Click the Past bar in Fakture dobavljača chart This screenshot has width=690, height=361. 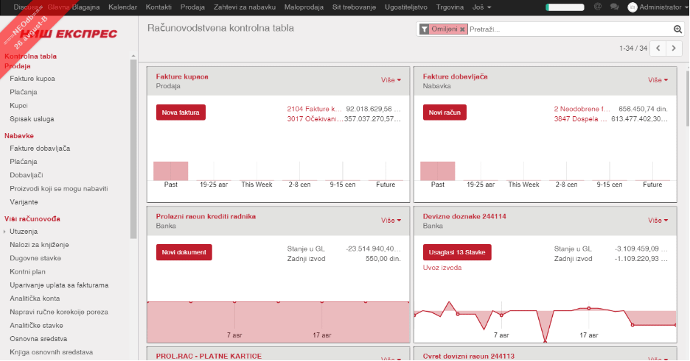click(437, 171)
